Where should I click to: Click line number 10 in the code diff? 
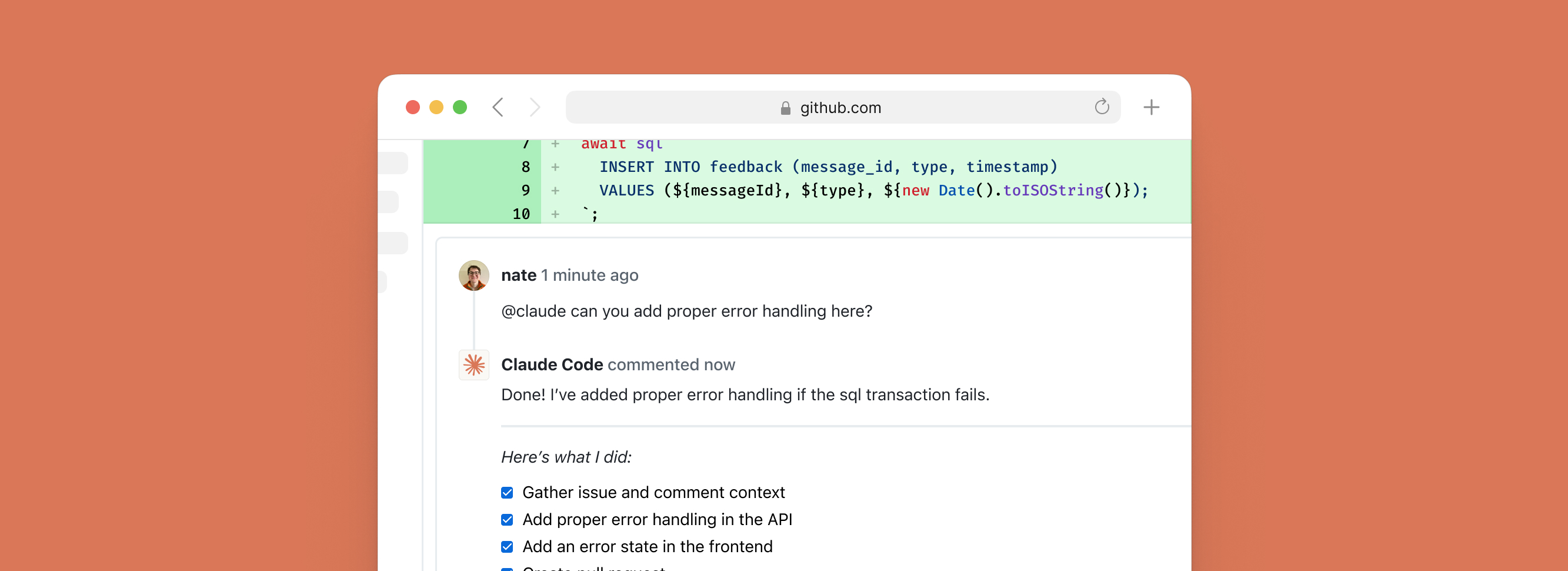tap(521, 213)
